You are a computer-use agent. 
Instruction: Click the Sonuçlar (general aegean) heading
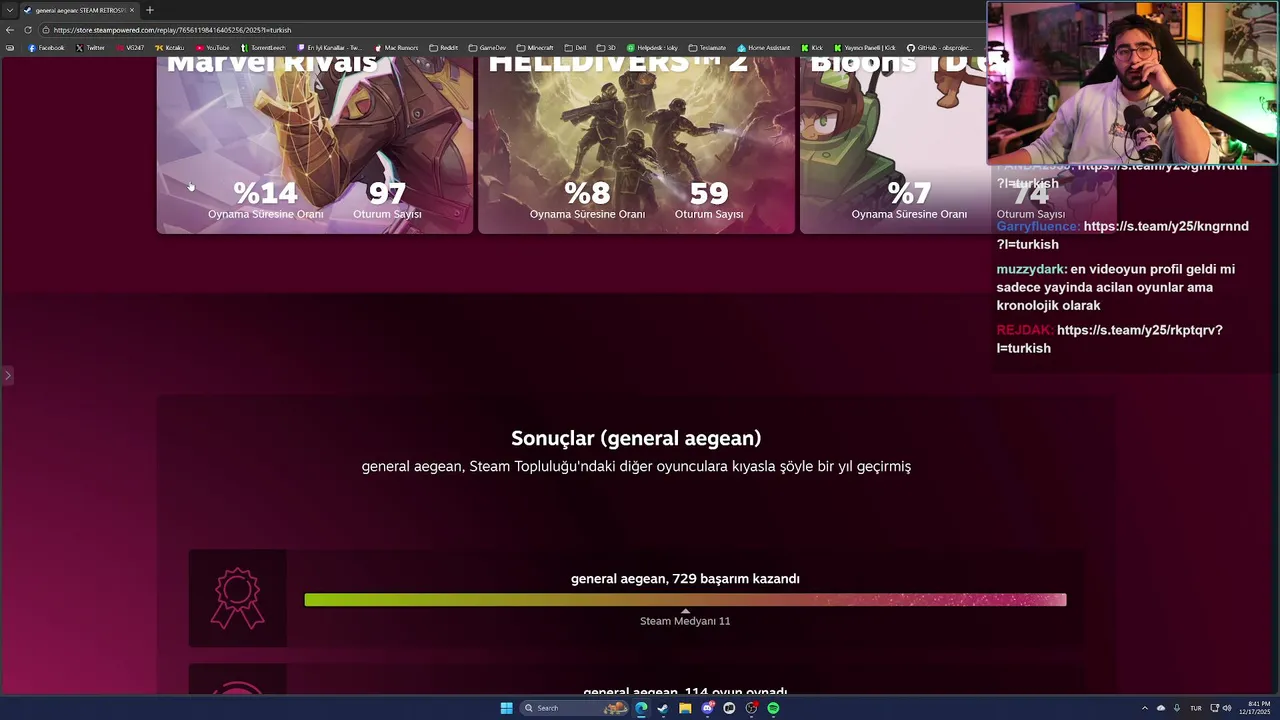(636, 438)
